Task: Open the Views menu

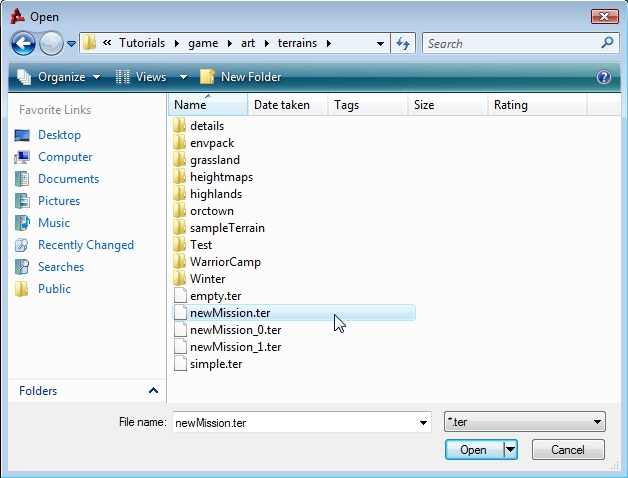Action: click(x=151, y=77)
